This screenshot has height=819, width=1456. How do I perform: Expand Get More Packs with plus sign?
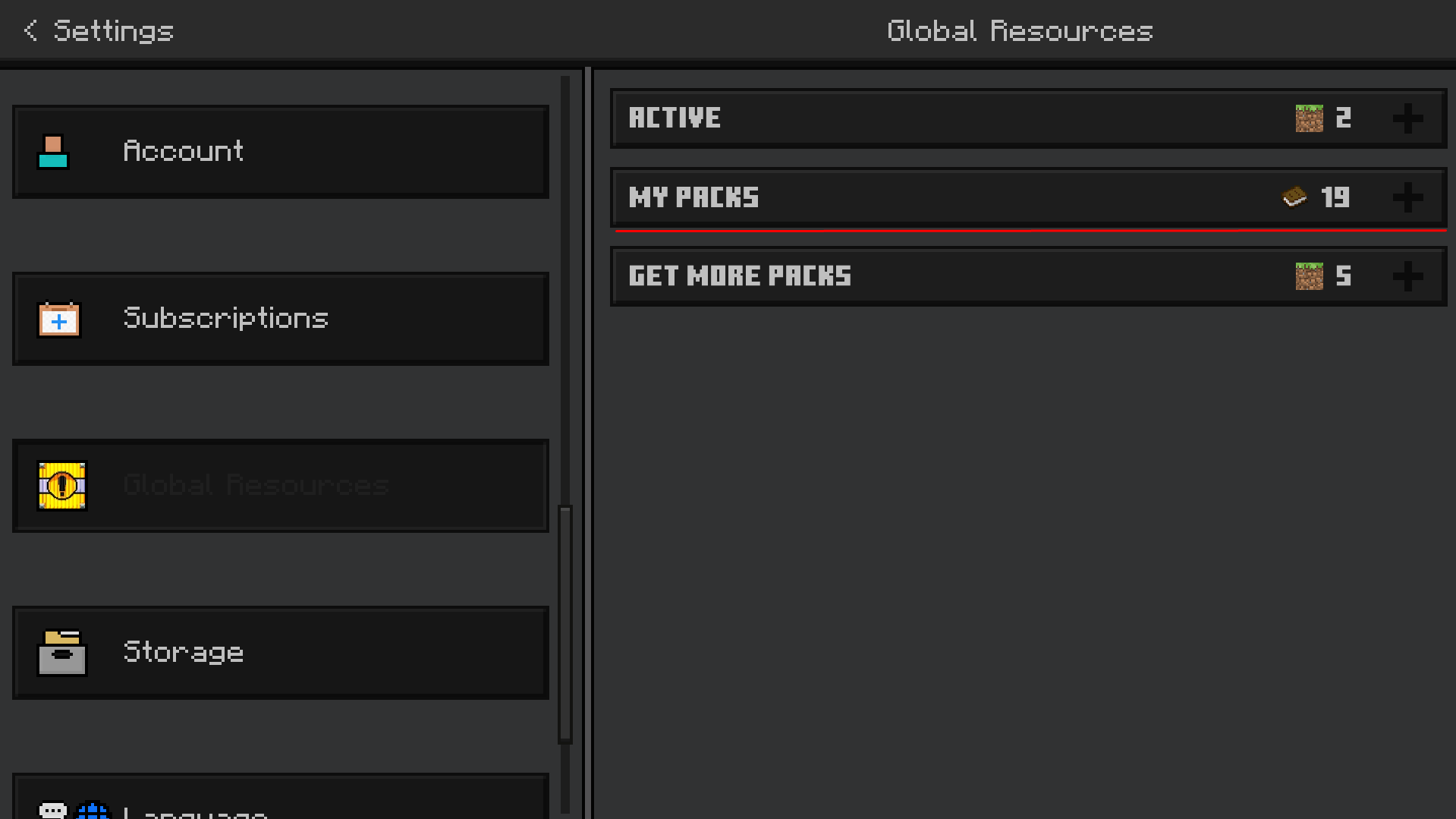[1407, 276]
